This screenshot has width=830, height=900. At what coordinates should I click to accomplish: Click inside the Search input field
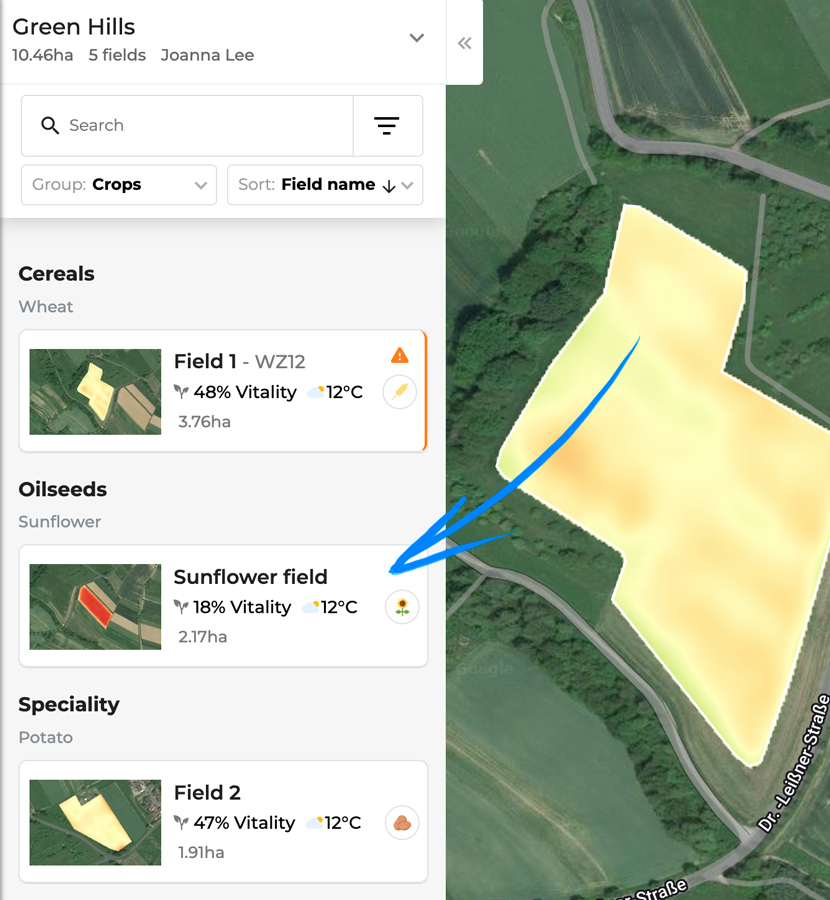pyautogui.click(x=180, y=125)
